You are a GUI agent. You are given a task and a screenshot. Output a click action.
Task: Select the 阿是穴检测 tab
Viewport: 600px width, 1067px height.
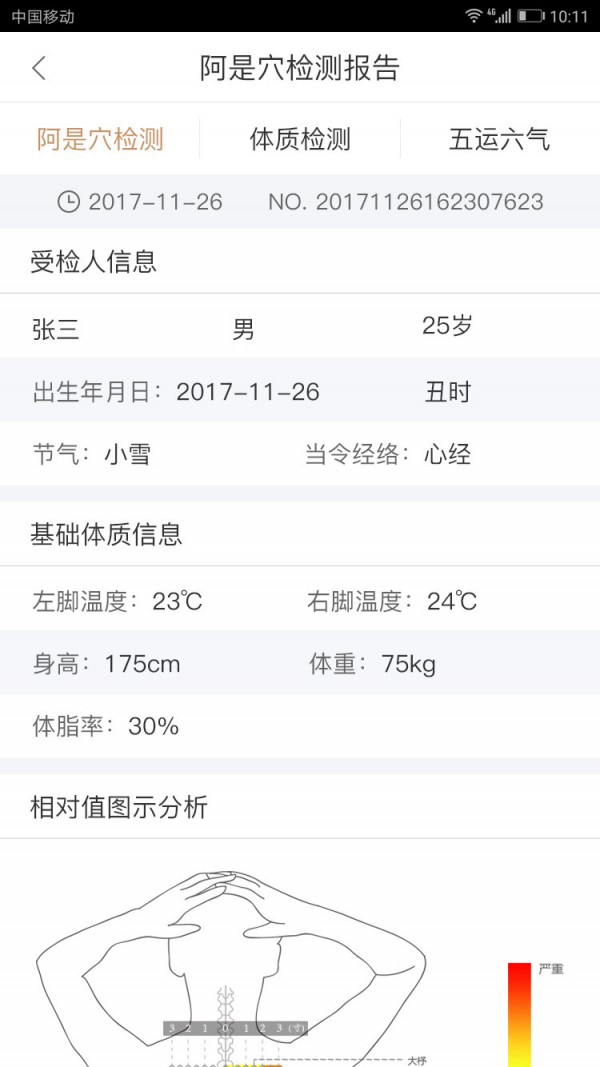pyautogui.click(x=100, y=139)
